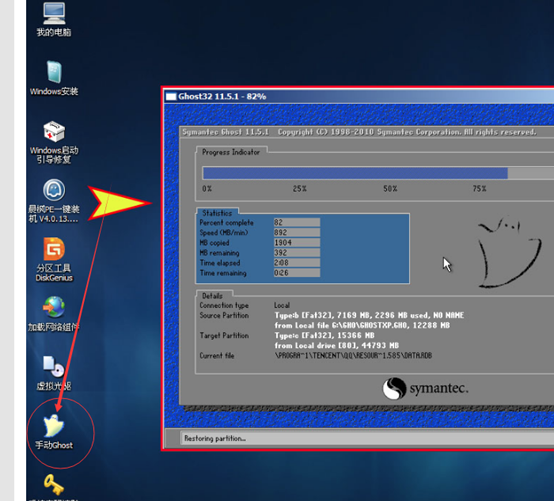Click the Time elapsed value 2:08
Image resolution: width=554 pixels, height=501 pixels.
click(297, 263)
